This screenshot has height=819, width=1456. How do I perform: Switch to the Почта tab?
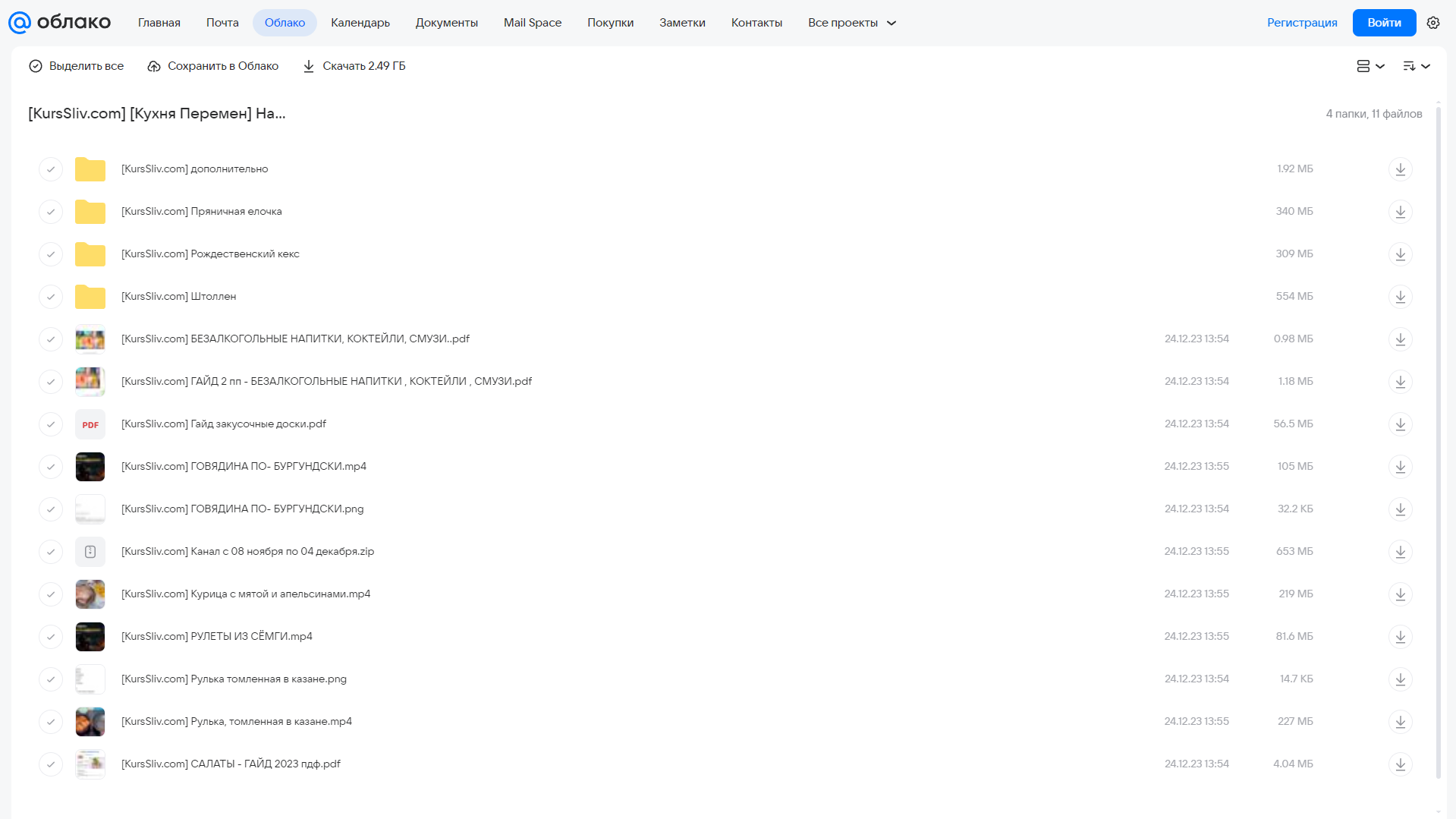pos(222,23)
